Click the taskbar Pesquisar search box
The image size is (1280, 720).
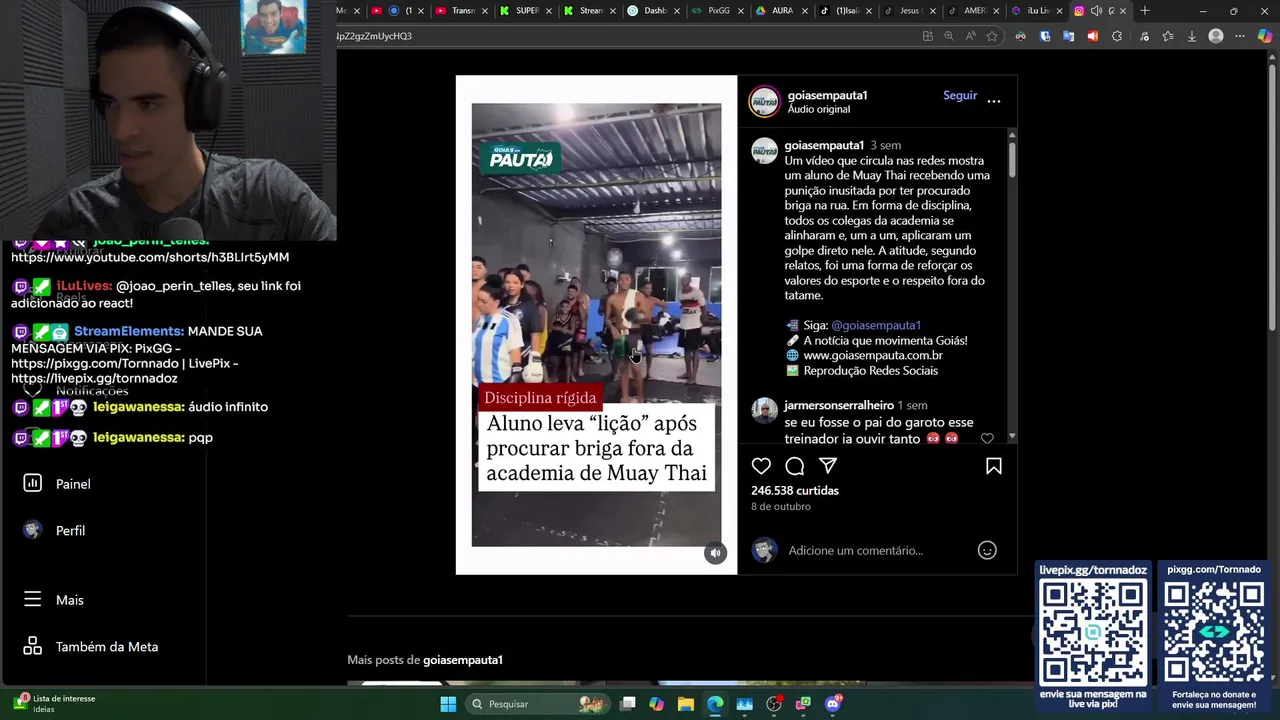click(536, 704)
